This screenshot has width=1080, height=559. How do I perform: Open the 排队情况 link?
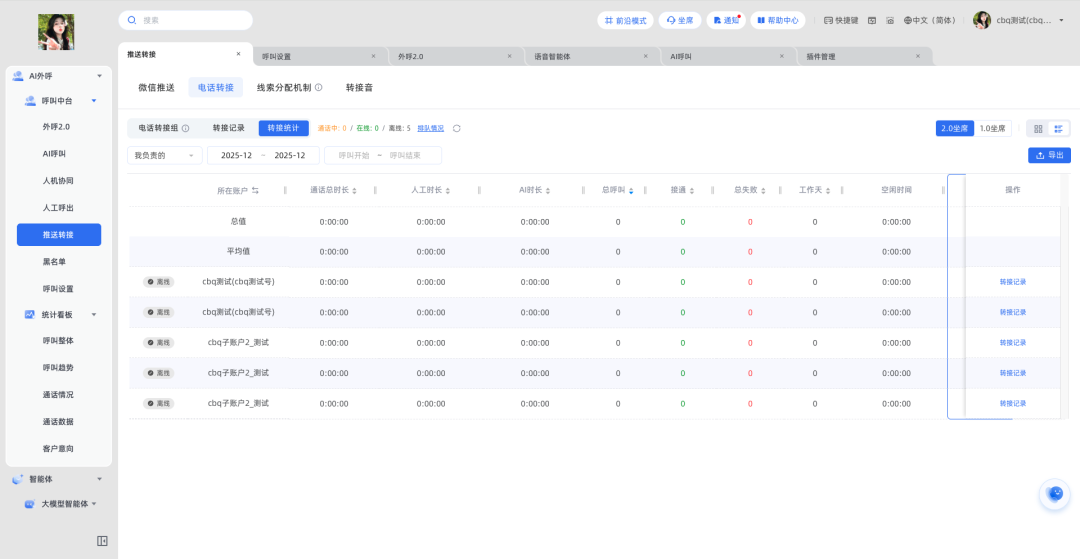coord(431,128)
